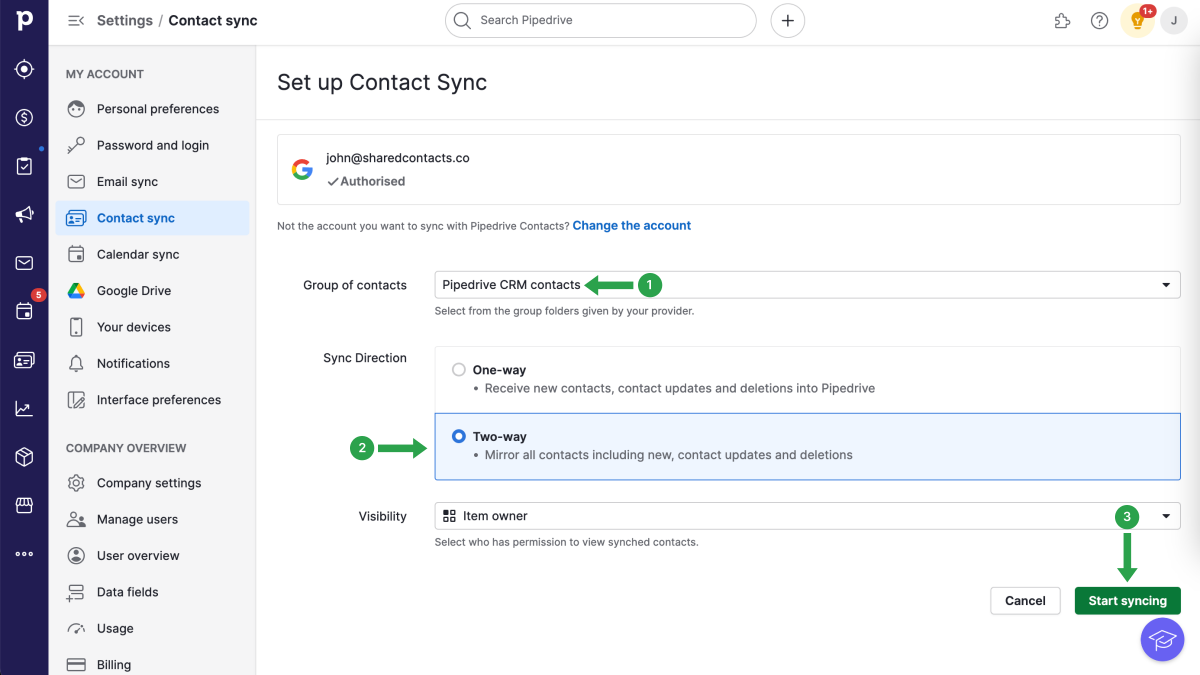Open Usage settings

pyautogui.click(x=152, y=628)
